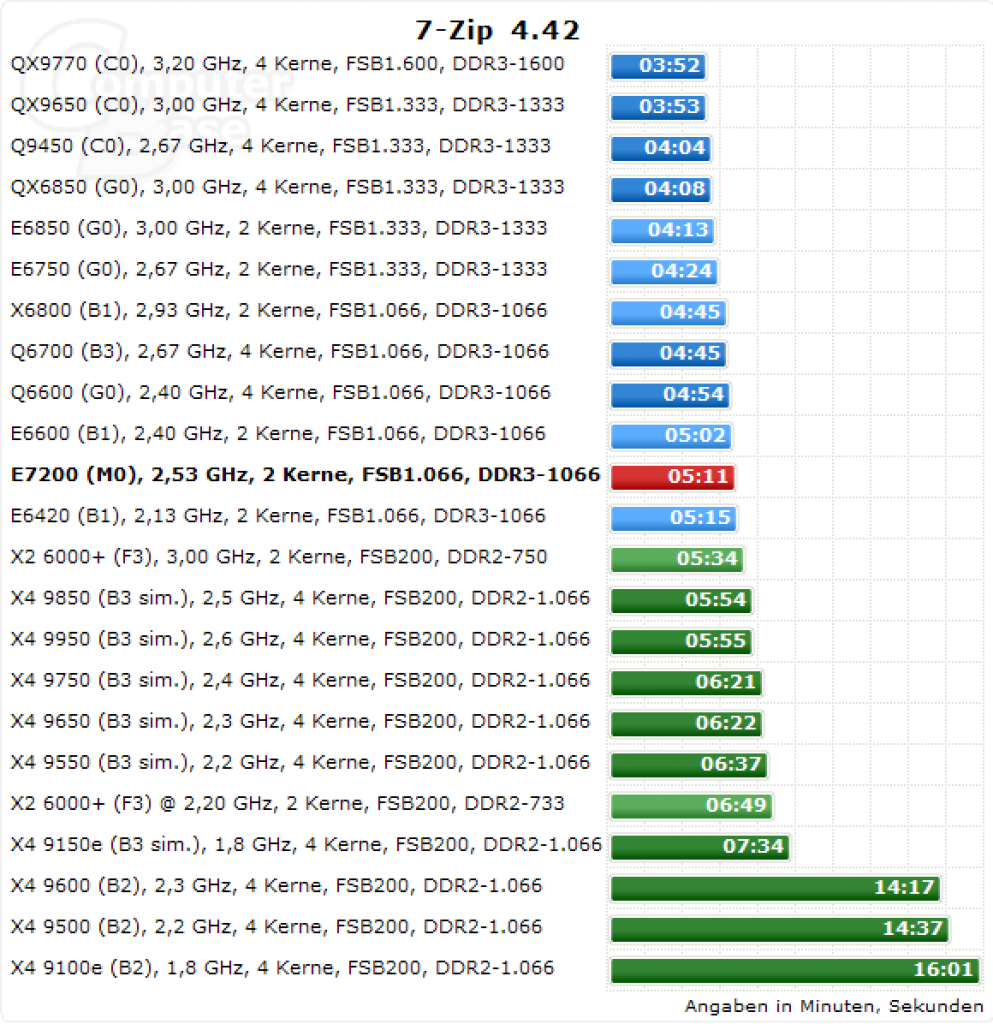Select the X6800 (B1) 2,93 GHz row label

click(x=279, y=311)
